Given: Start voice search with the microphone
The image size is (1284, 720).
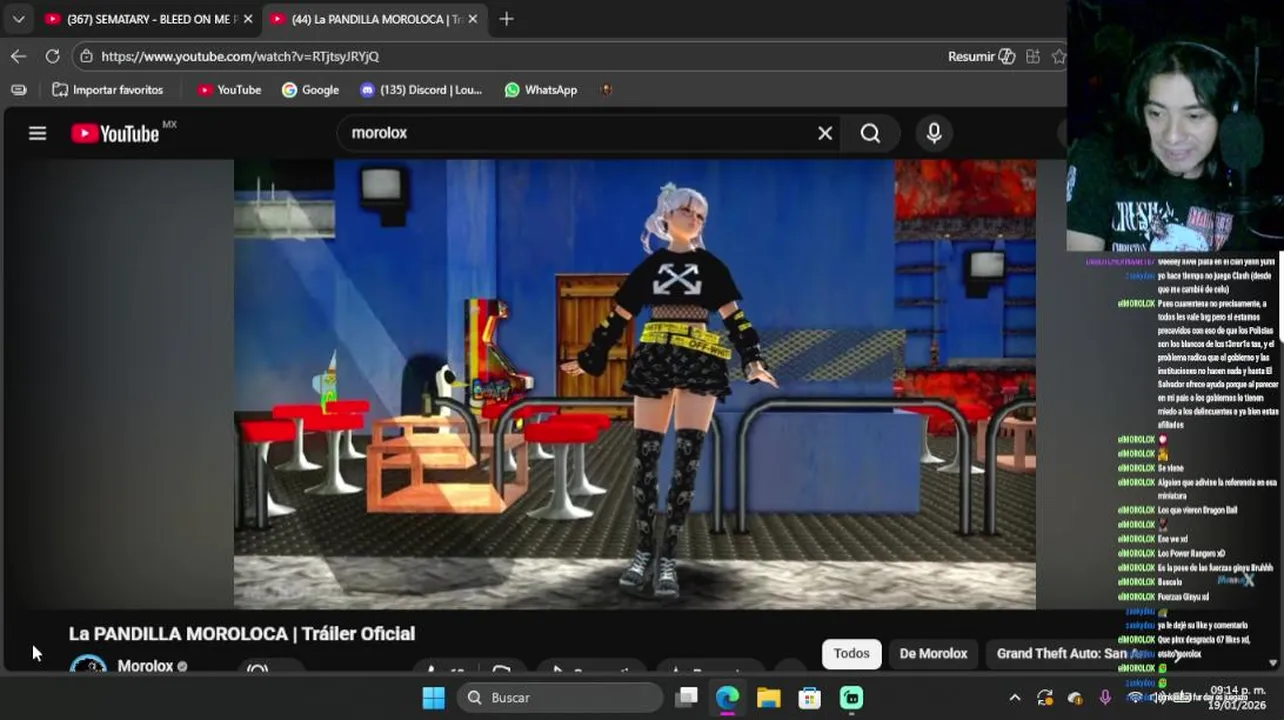Looking at the screenshot, I should coord(934,133).
